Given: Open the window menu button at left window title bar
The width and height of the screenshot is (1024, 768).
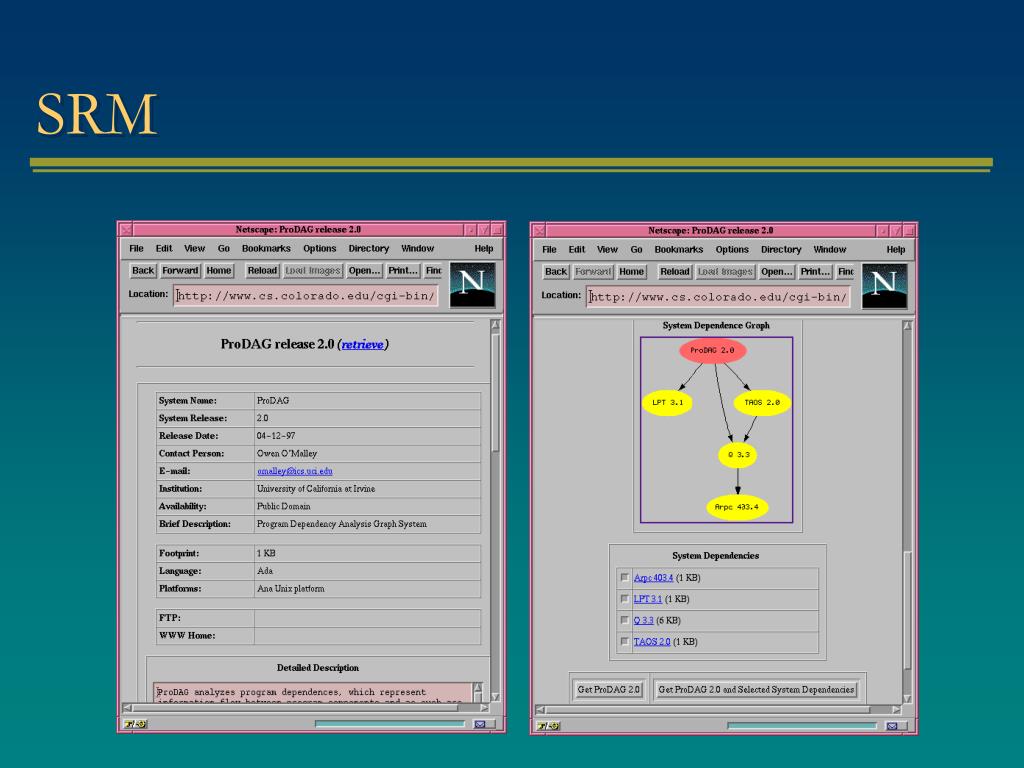Looking at the screenshot, I should tap(126, 230).
